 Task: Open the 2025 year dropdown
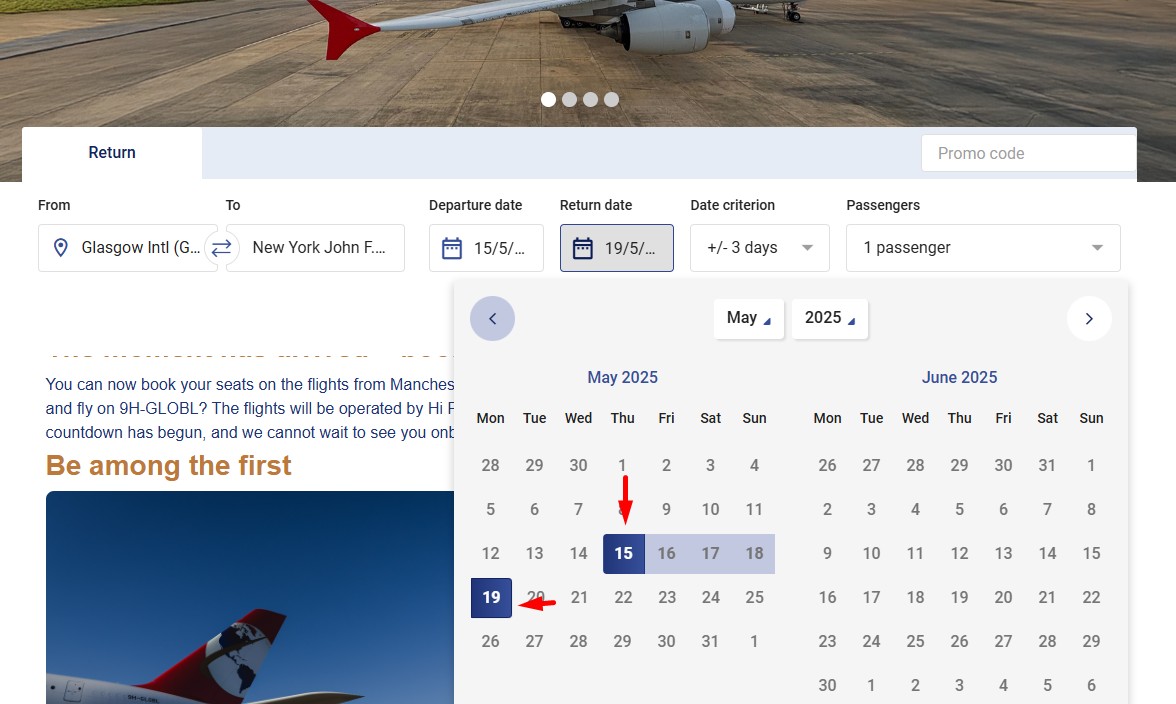(x=829, y=318)
